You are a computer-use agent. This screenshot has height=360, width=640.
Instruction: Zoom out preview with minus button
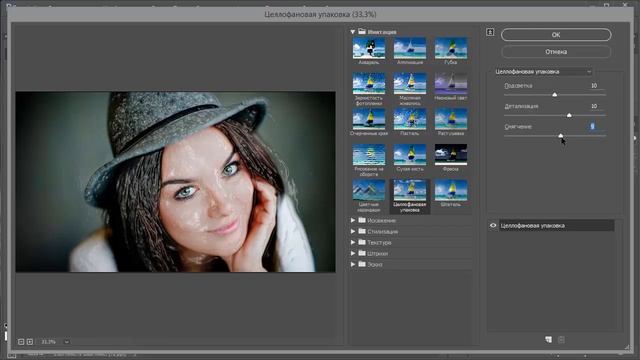(x=21, y=342)
